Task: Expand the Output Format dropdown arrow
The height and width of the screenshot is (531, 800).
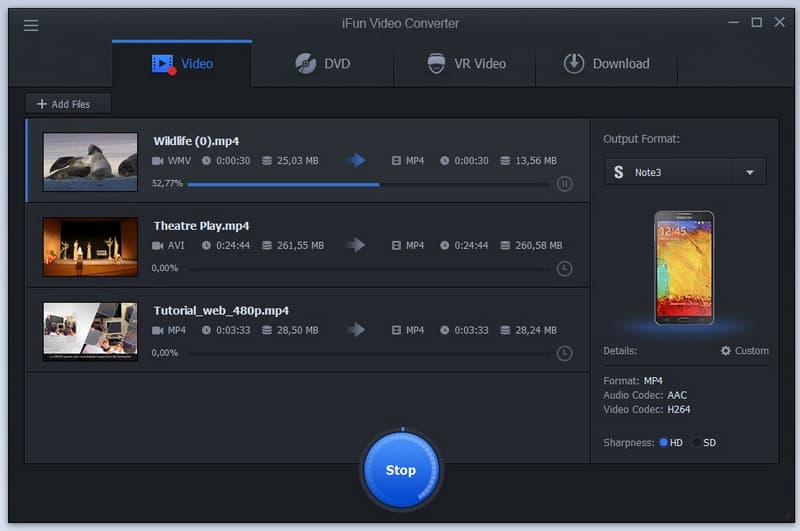Action: tap(750, 172)
